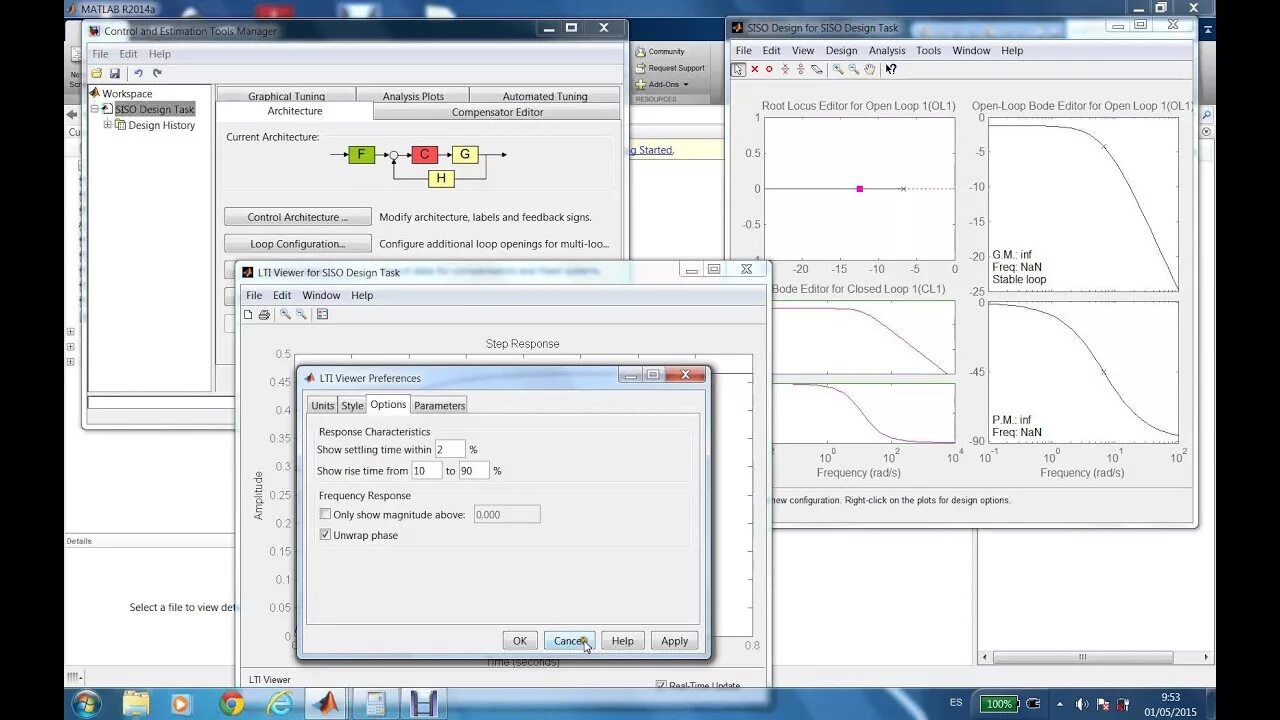The image size is (1280, 720).
Task: Open the Analysis Plots tab
Action: click(413, 96)
